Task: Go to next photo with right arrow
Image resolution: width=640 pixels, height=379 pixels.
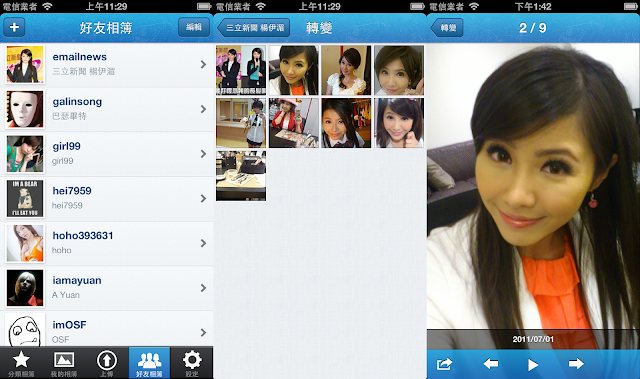Action: coord(576,363)
